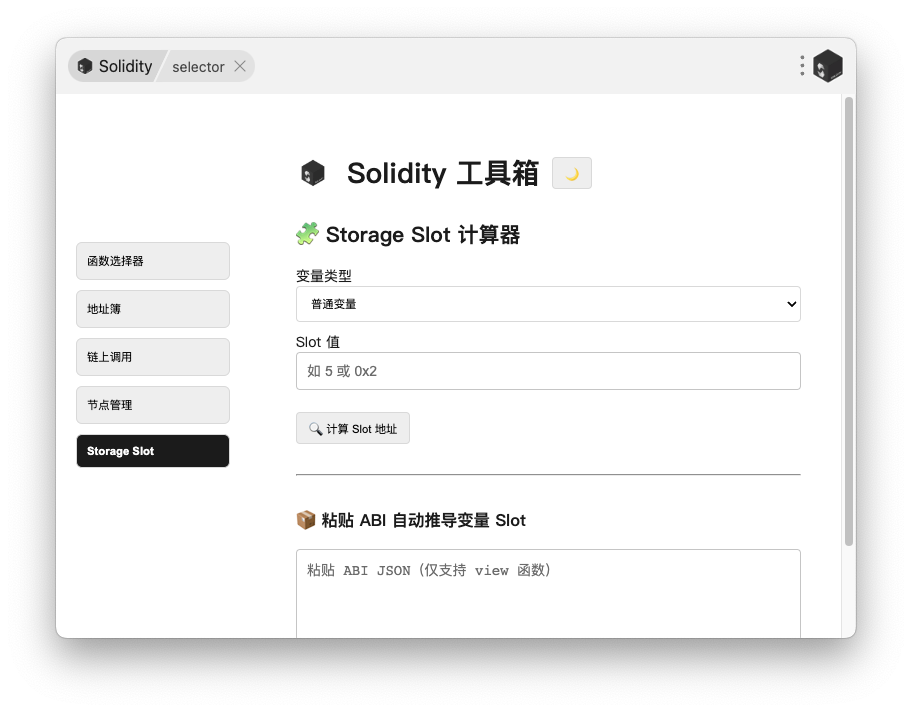The height and width of the screenshot is (712, 912).
Task: Close the selector tab with the X
Action: pyautogui.click(x=240, y=67)
